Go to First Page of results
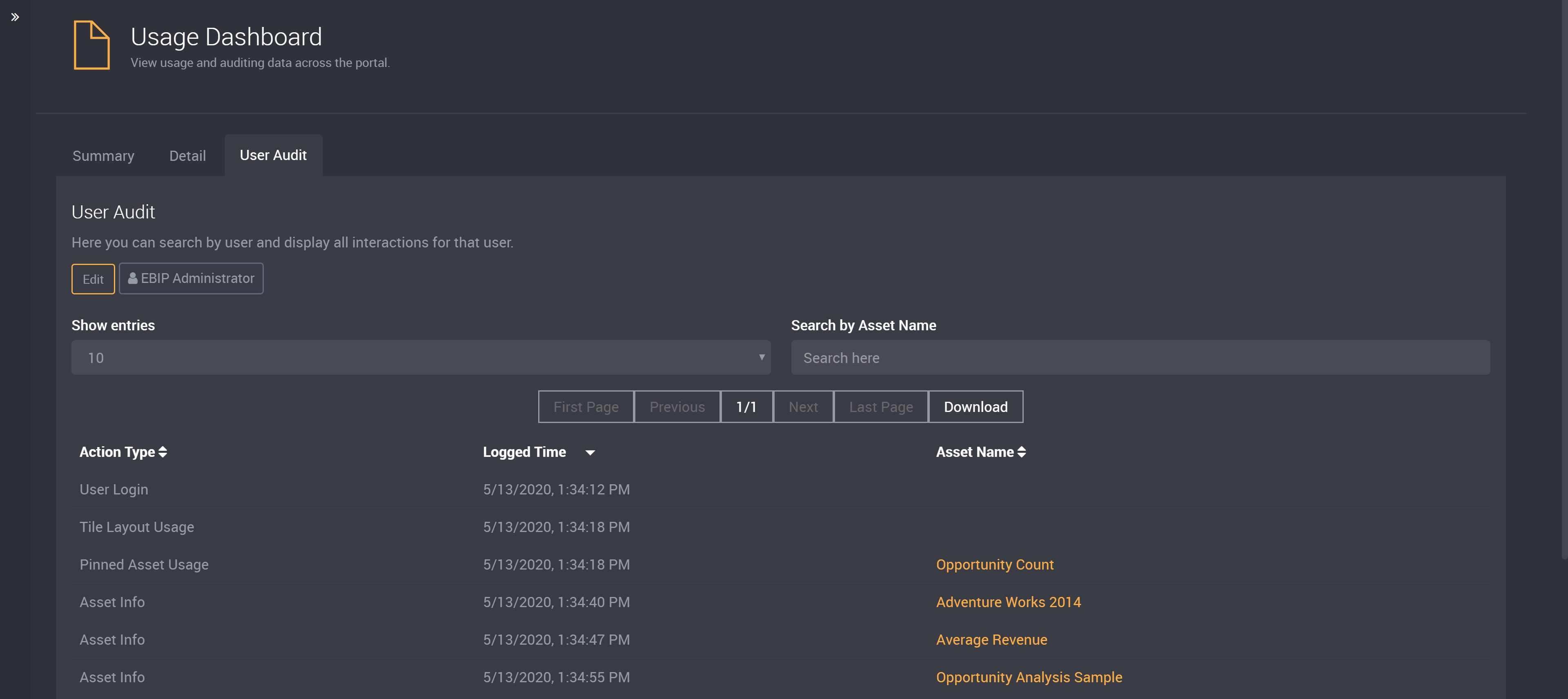Screen dimensions: 1568x699 [x=586, y=407]
